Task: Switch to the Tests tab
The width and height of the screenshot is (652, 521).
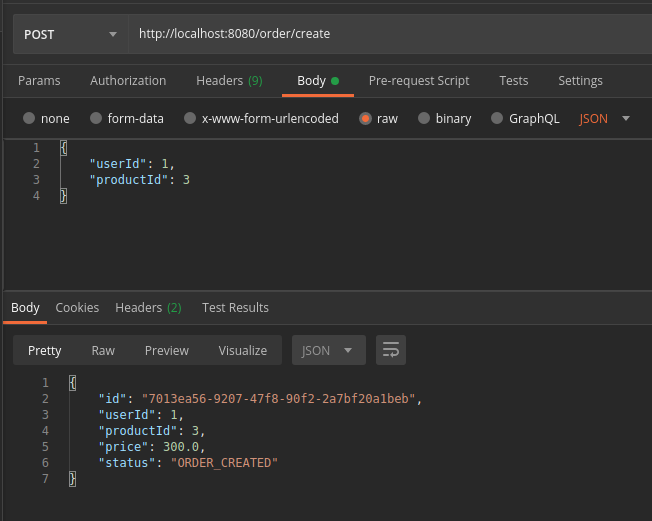Action: (513, 80)
